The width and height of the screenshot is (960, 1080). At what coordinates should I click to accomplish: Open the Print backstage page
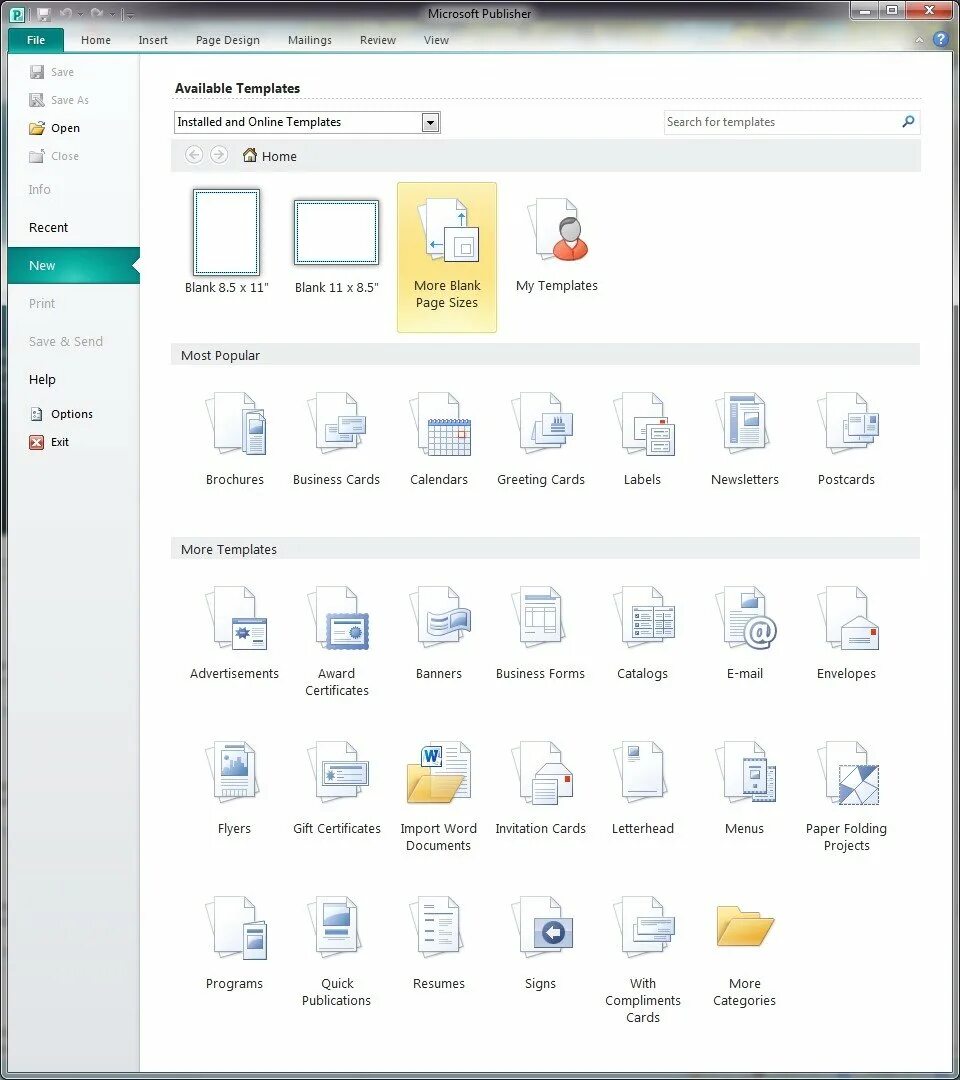point(41,303)
